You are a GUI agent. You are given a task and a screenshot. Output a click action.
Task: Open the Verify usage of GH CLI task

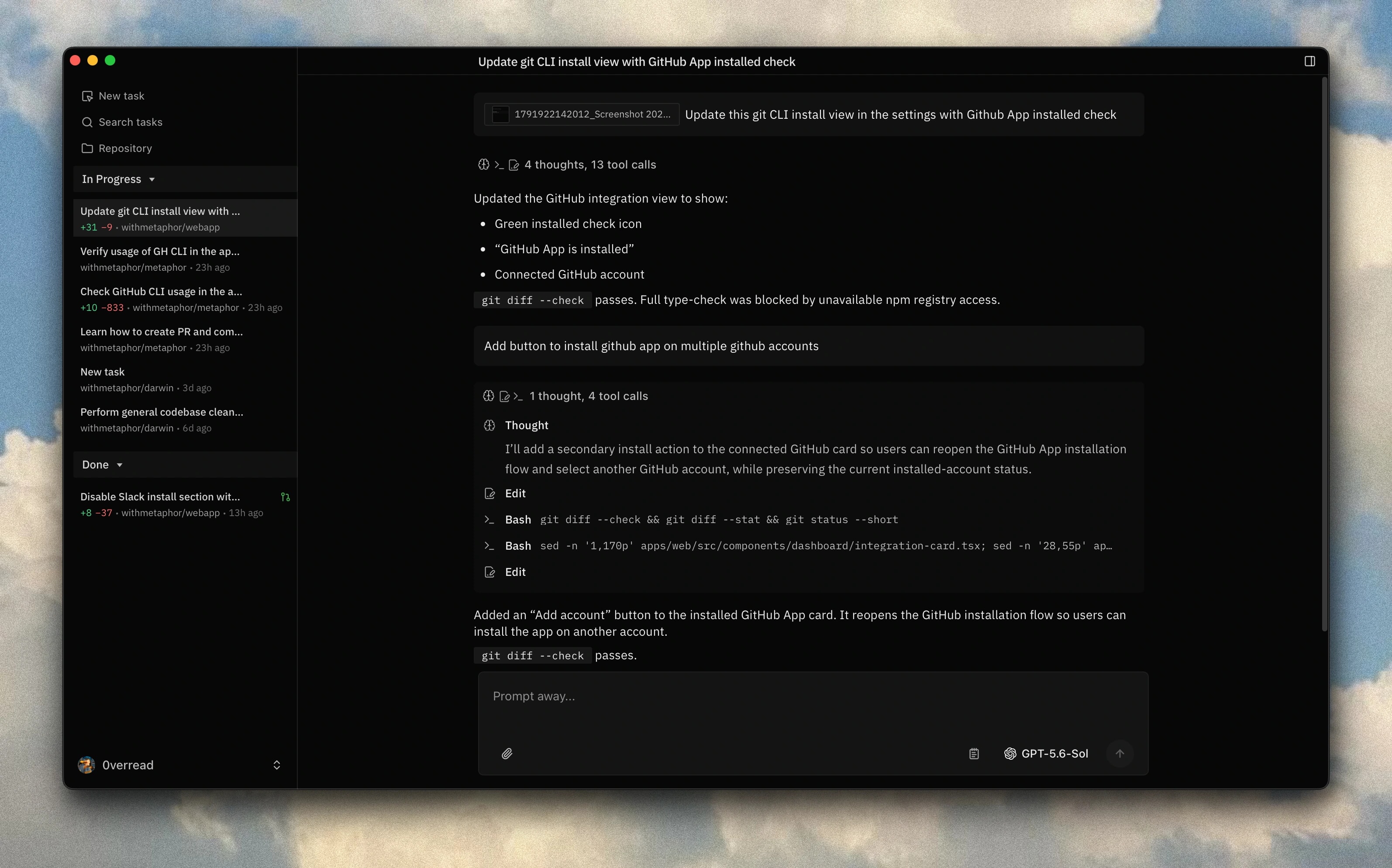[185, 259]
